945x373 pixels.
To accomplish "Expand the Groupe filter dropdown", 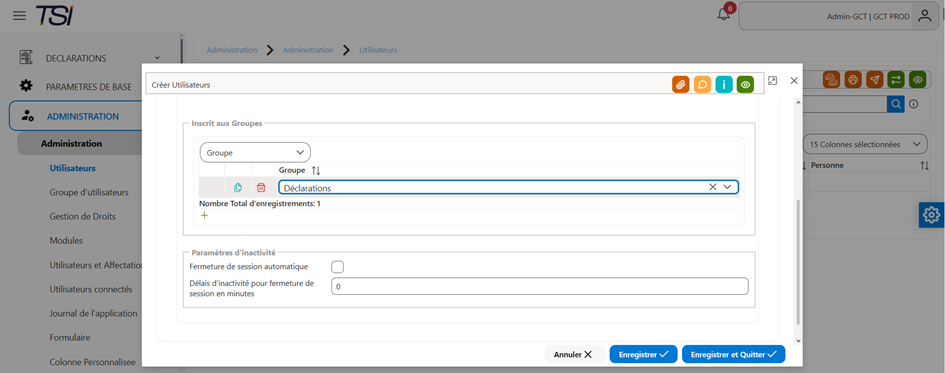I will coord(255,152).
